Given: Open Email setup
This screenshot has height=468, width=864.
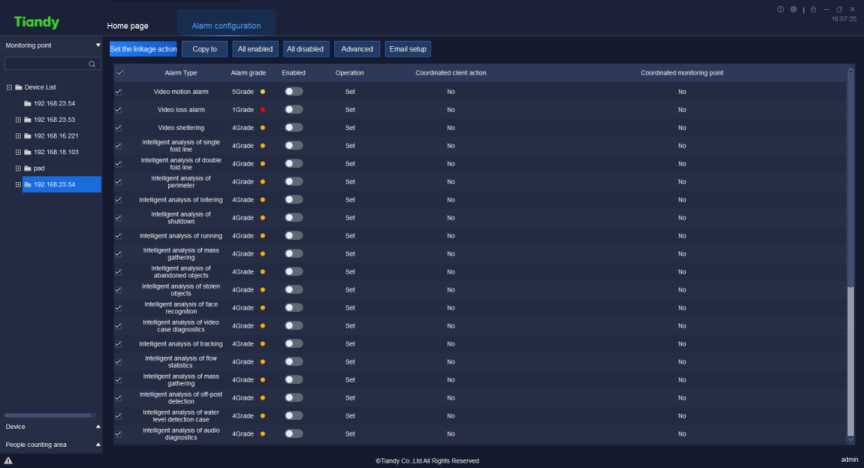Looking at the screenshot, I should 407,48.
